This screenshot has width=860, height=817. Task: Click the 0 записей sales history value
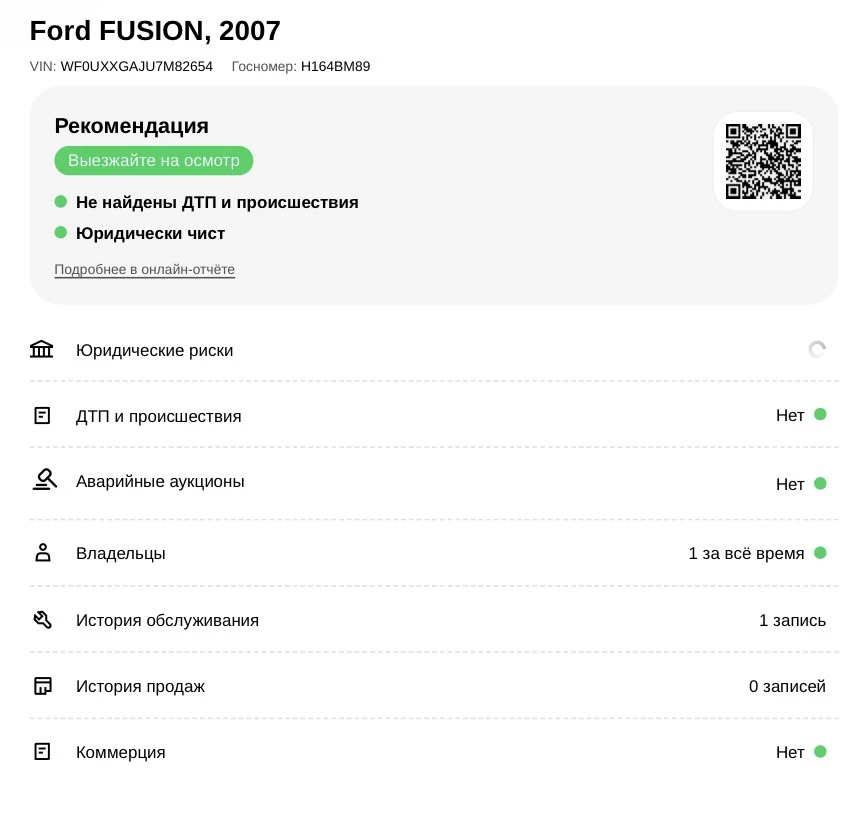(787, 686)
